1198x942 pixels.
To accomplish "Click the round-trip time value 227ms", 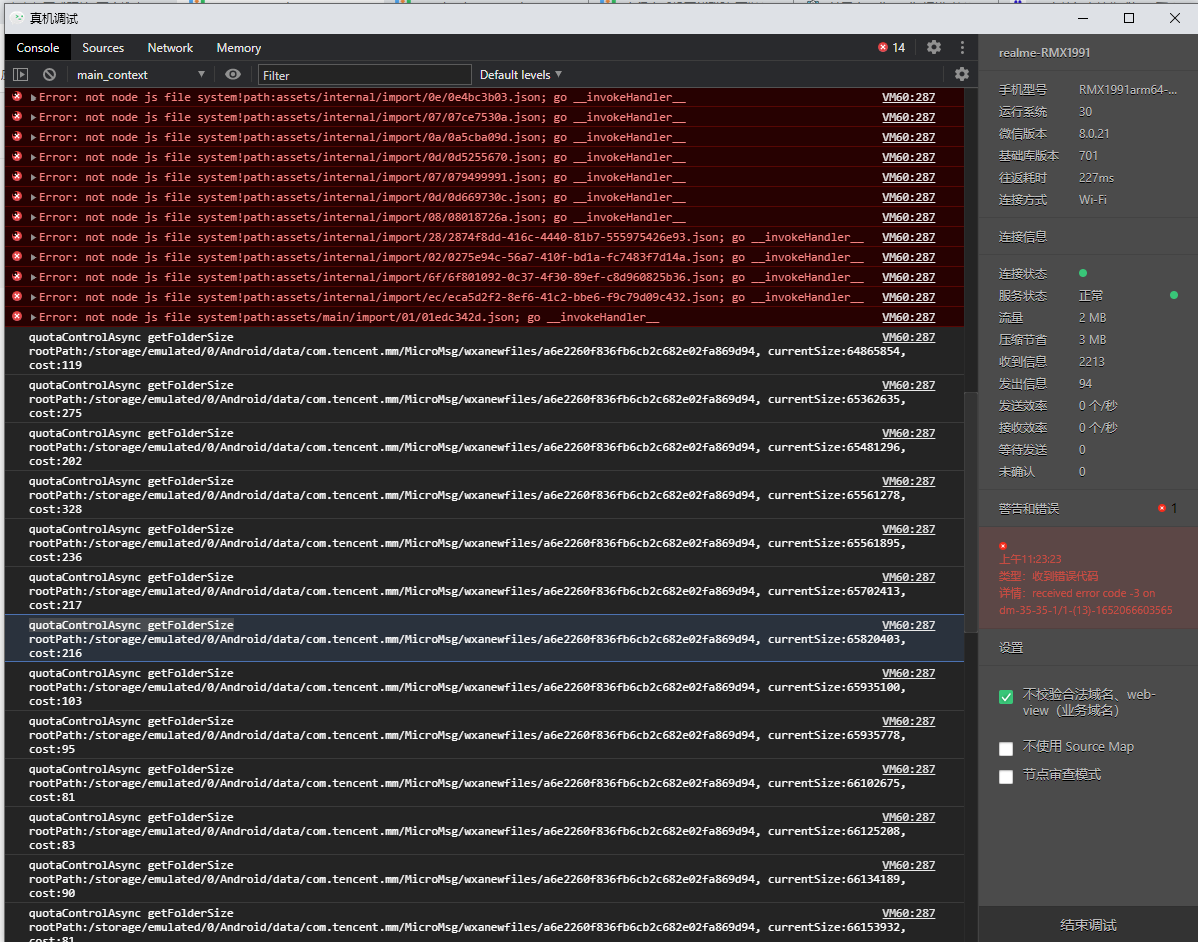I will click(x=1096, y=177).
